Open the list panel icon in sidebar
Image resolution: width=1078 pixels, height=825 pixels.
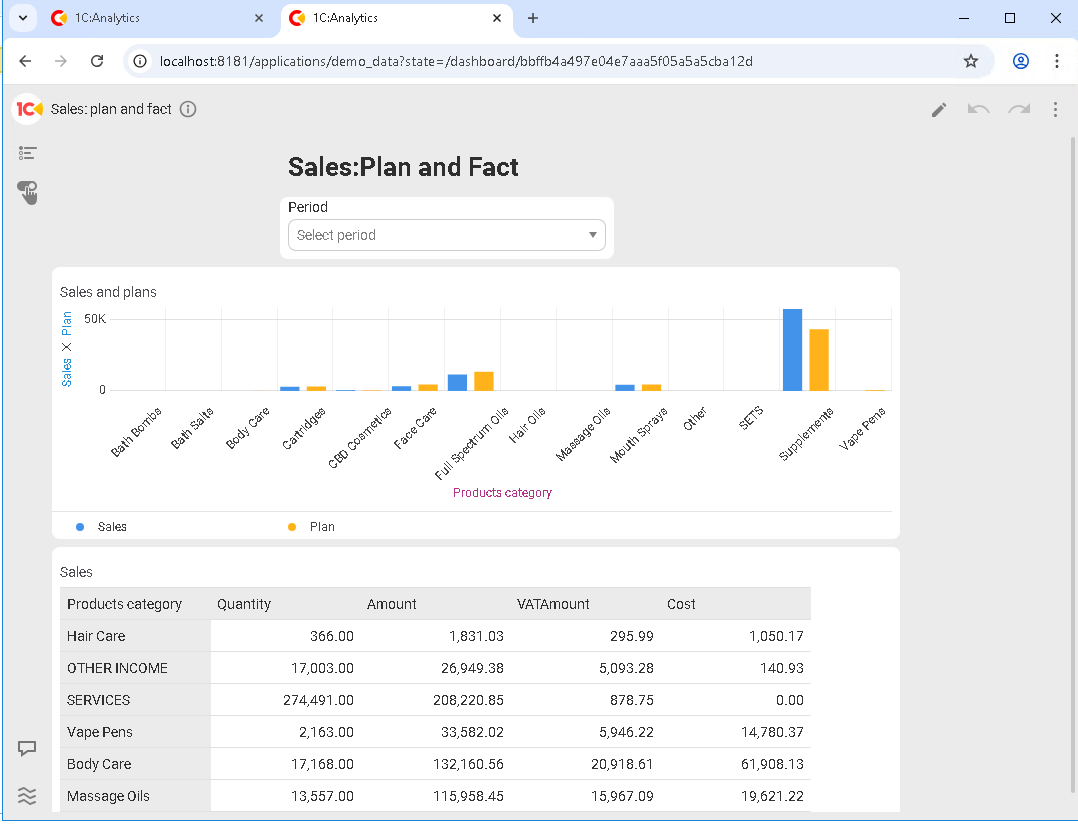click(x=27, y=153)
